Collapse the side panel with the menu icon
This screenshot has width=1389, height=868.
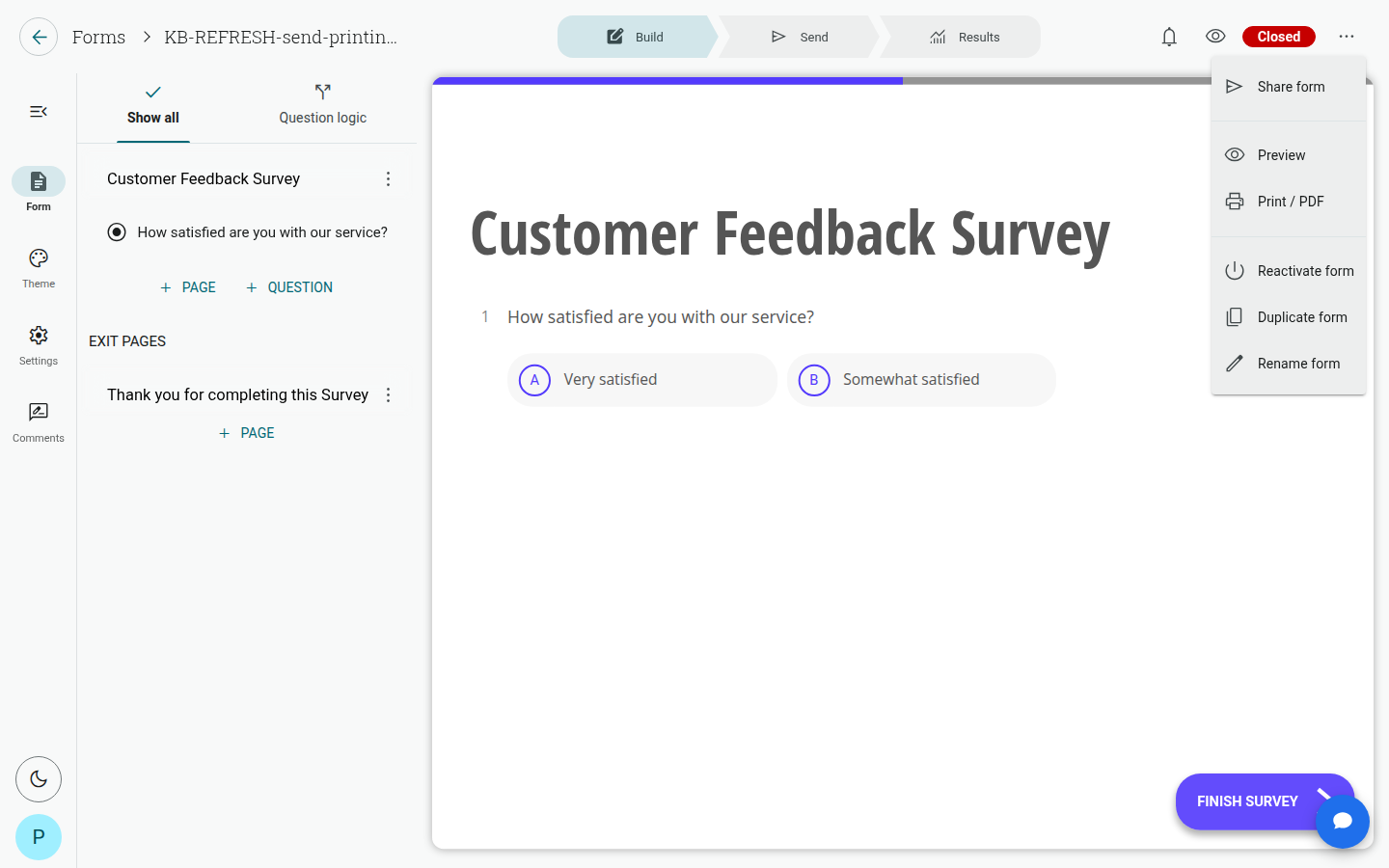(39, 112)
